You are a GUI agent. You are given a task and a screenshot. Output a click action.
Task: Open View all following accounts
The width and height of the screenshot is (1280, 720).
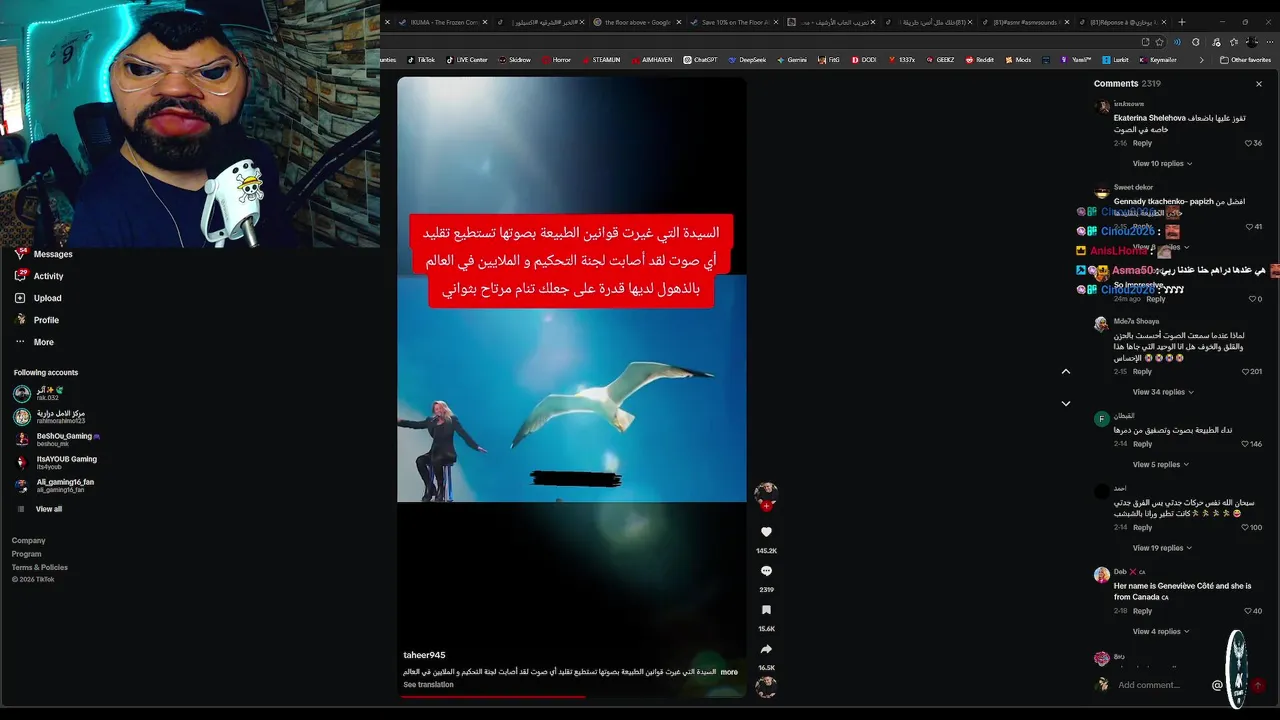(x=48, y=509)
